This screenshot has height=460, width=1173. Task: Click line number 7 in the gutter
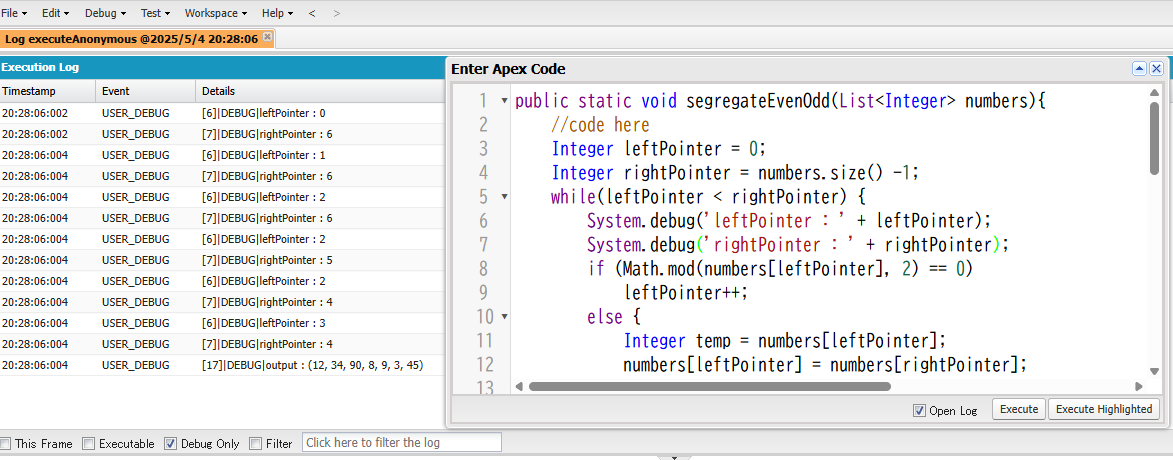point(481,245)
